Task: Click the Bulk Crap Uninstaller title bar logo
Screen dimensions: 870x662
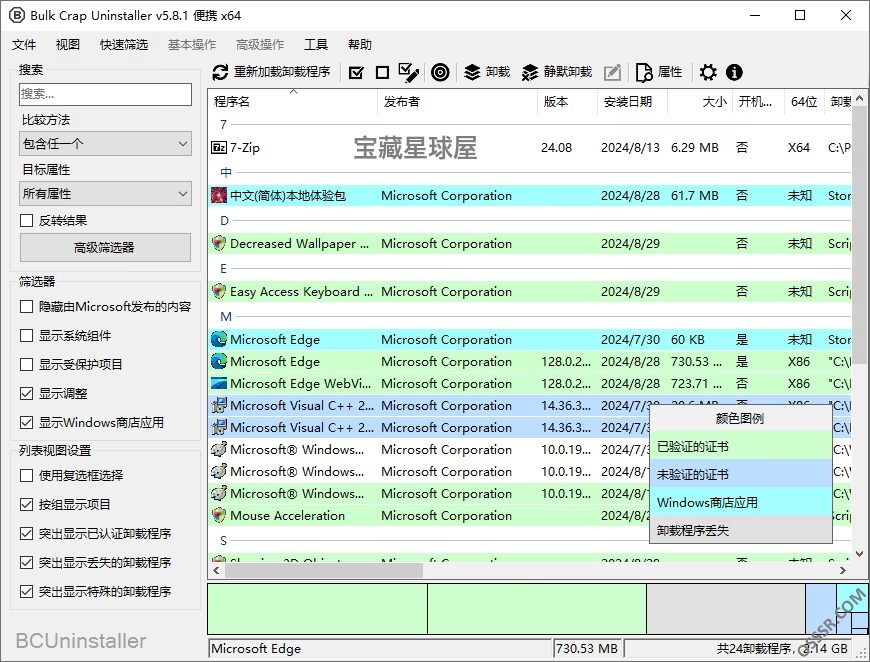Action: pyautogui.click(x=17, y=16)
